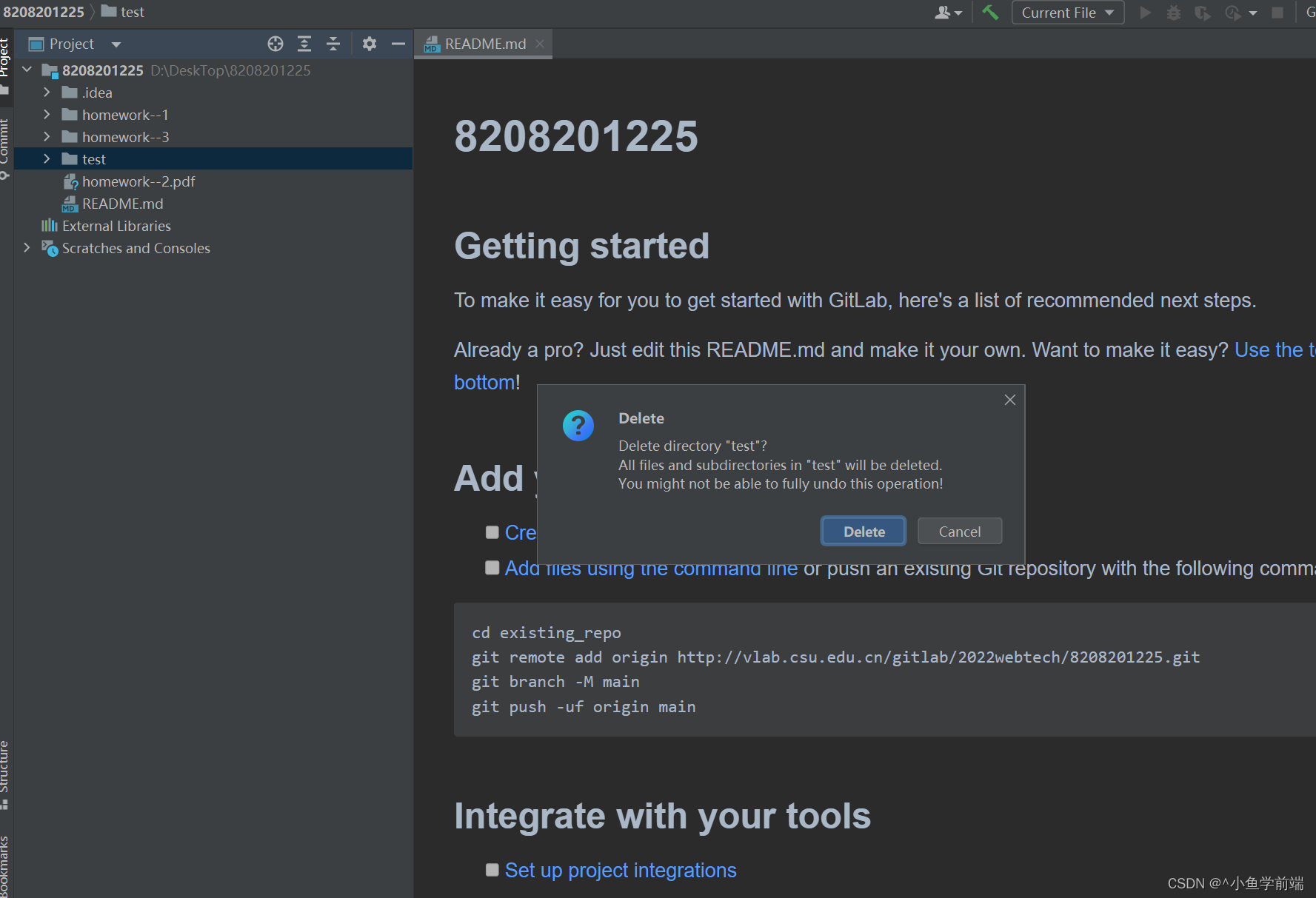Select External Libraries node
The image size is (1316, 898).
(x=116, y=226)
